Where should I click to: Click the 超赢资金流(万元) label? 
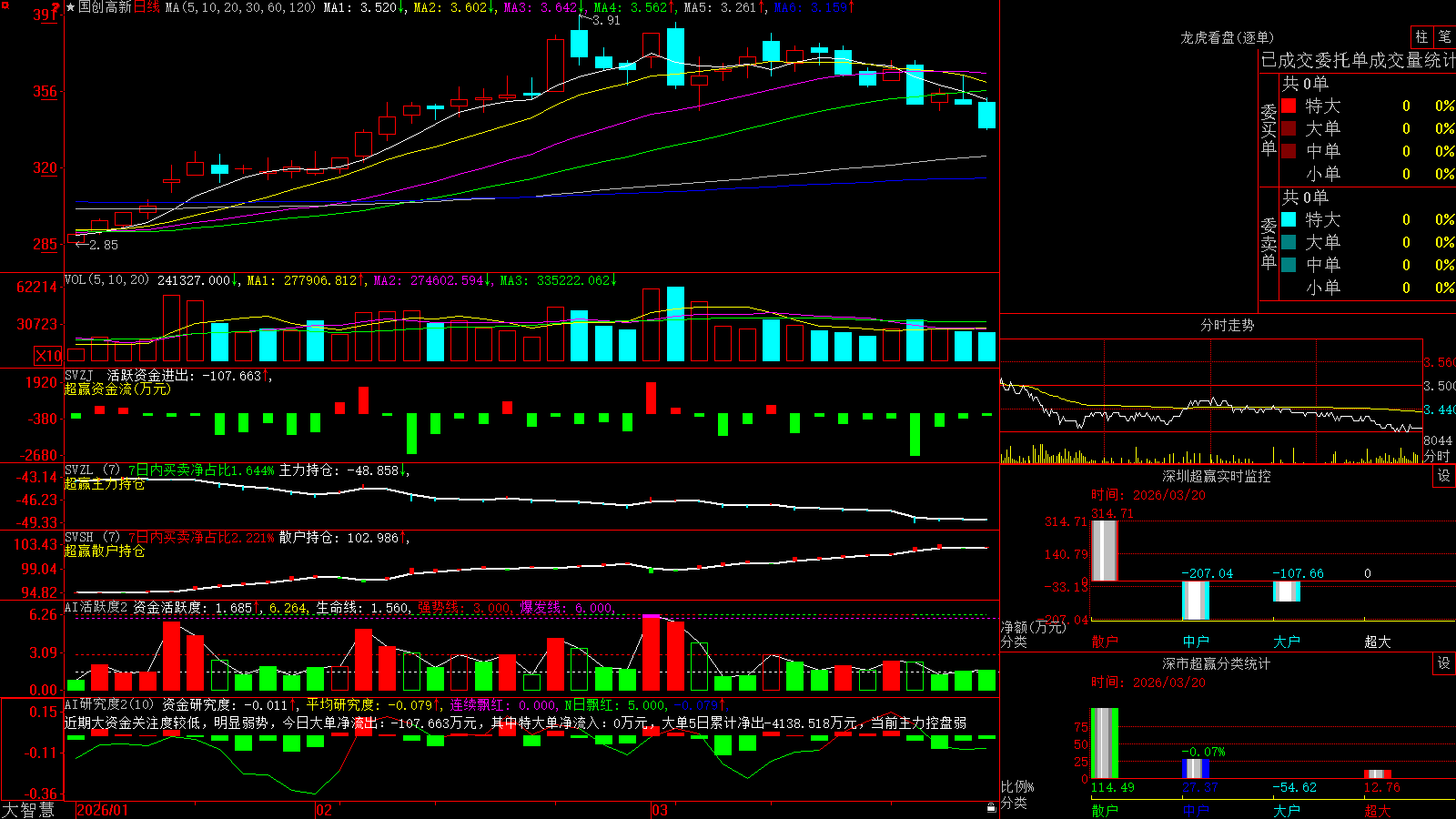coord(116,389)
